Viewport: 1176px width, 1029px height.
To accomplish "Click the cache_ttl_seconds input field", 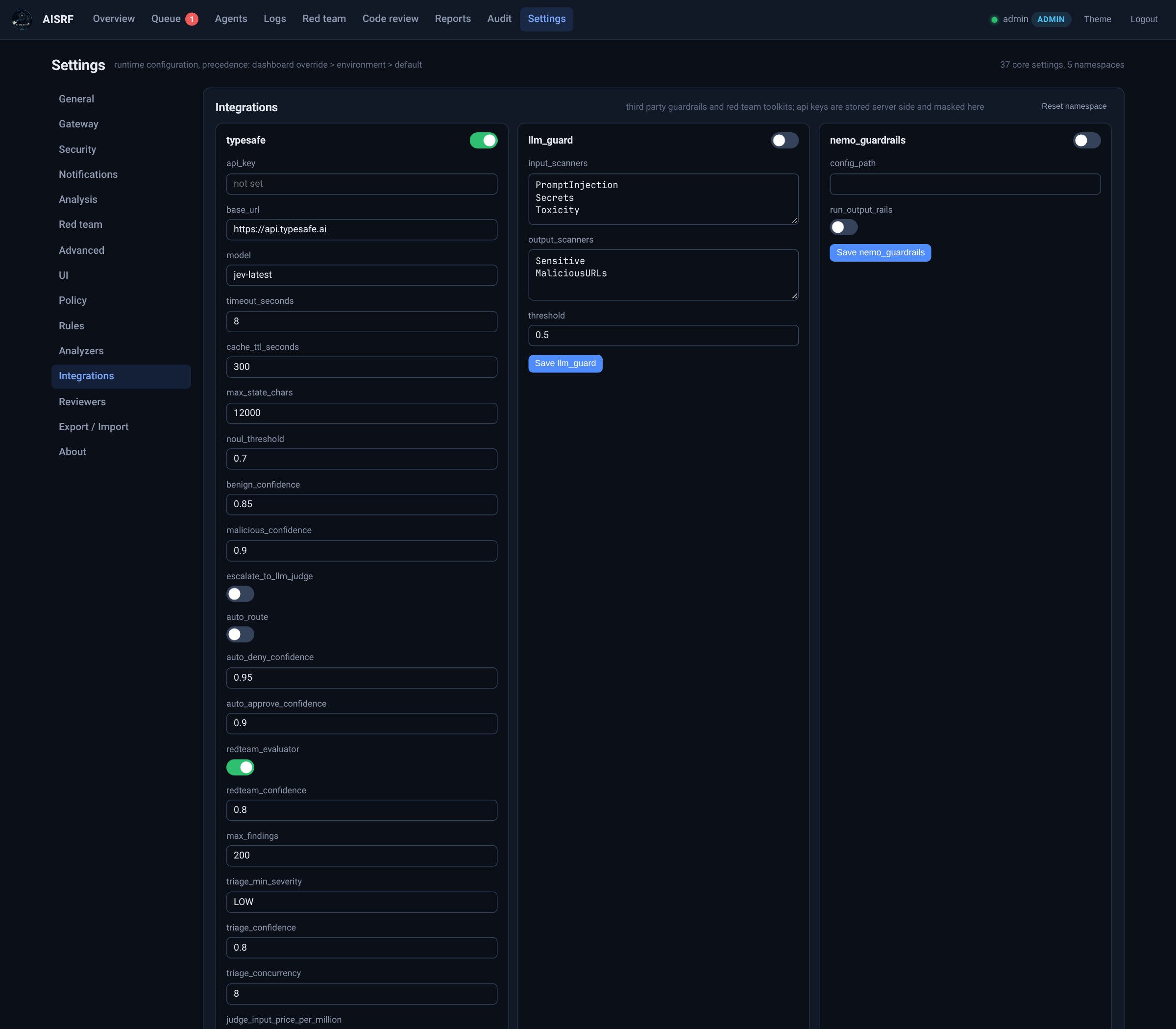I will [362, 367].
